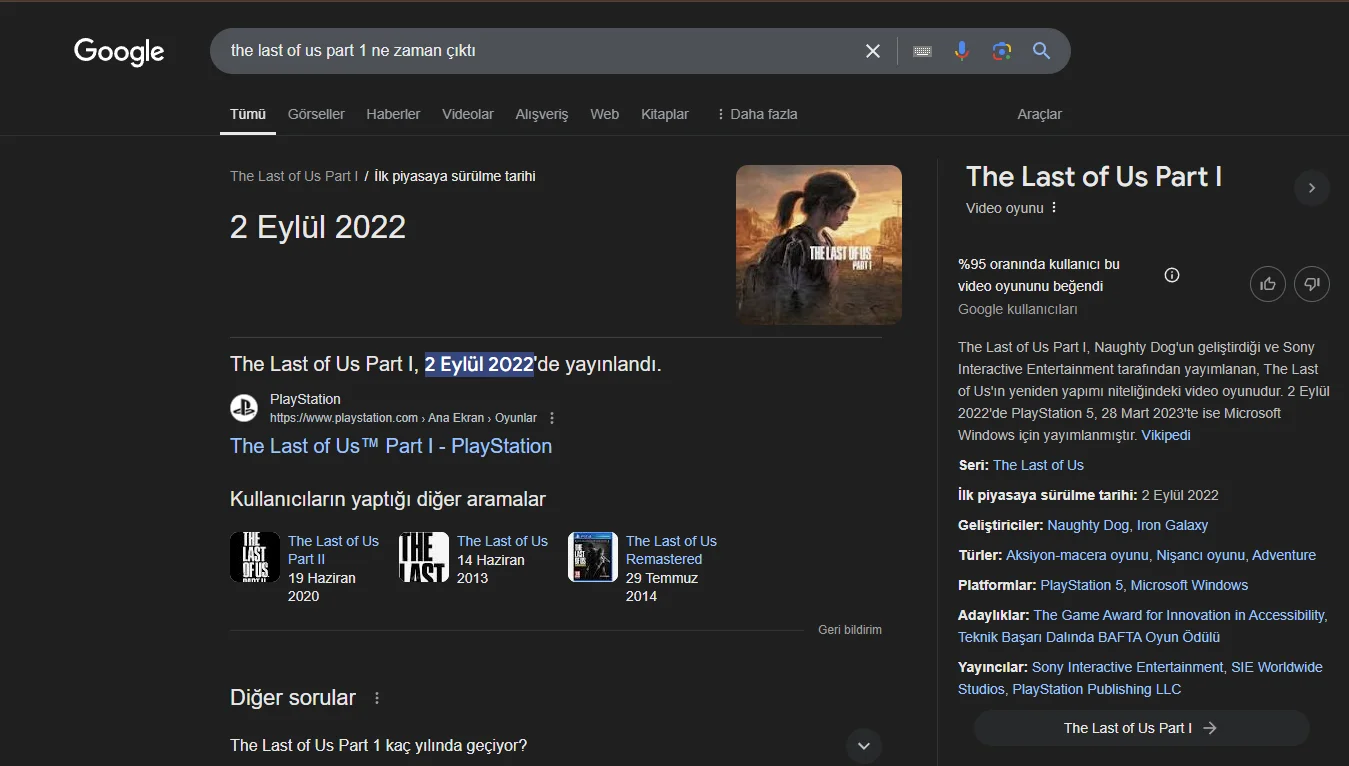Search by image with Google Lens
This screenshot has width=1349, height=766.
coord(1002,51)
